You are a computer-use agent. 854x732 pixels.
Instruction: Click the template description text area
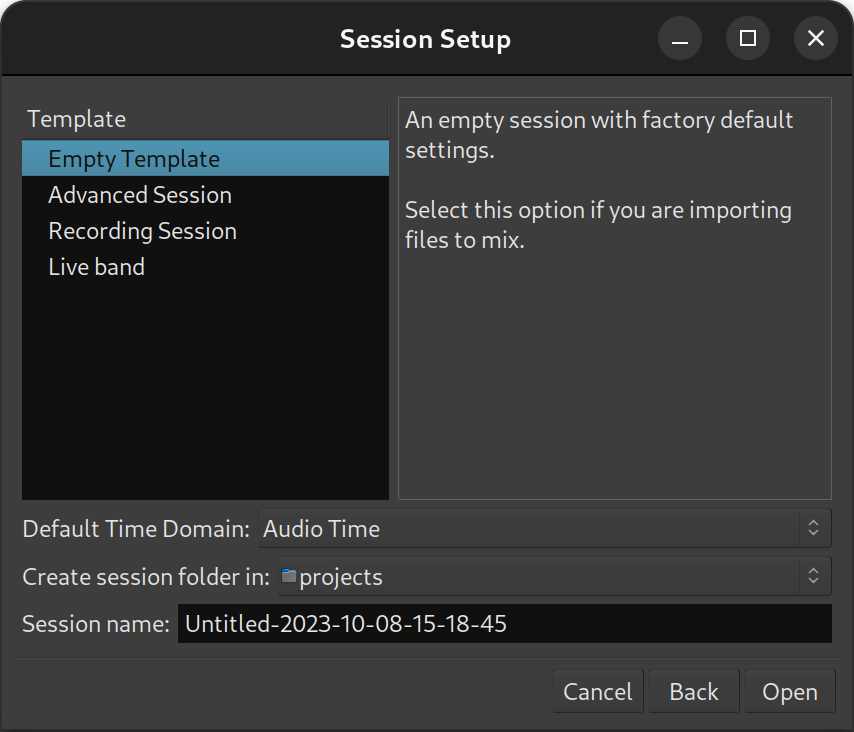click(615, 298)
